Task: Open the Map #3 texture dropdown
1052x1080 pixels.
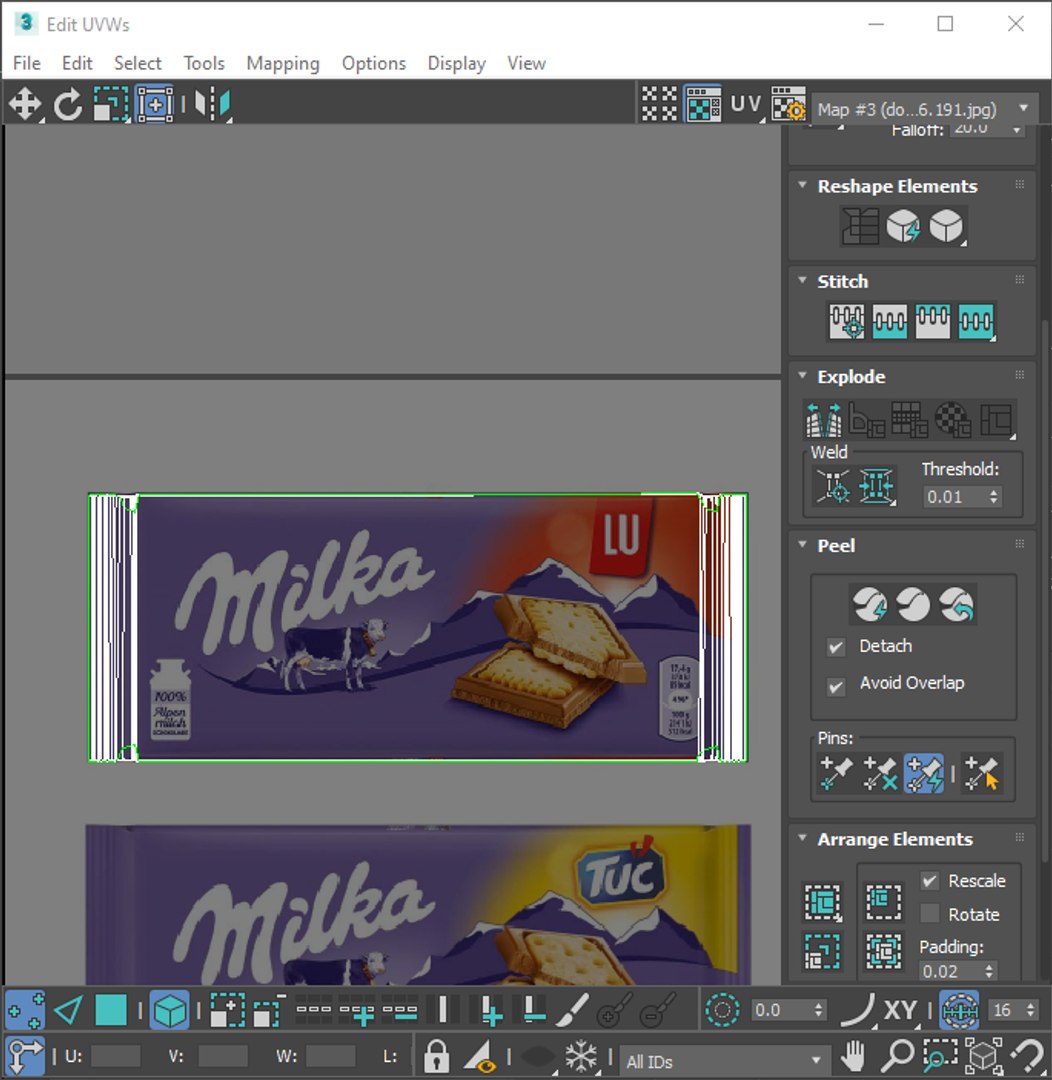Action: pyautogui.click(x=925, y=109)
